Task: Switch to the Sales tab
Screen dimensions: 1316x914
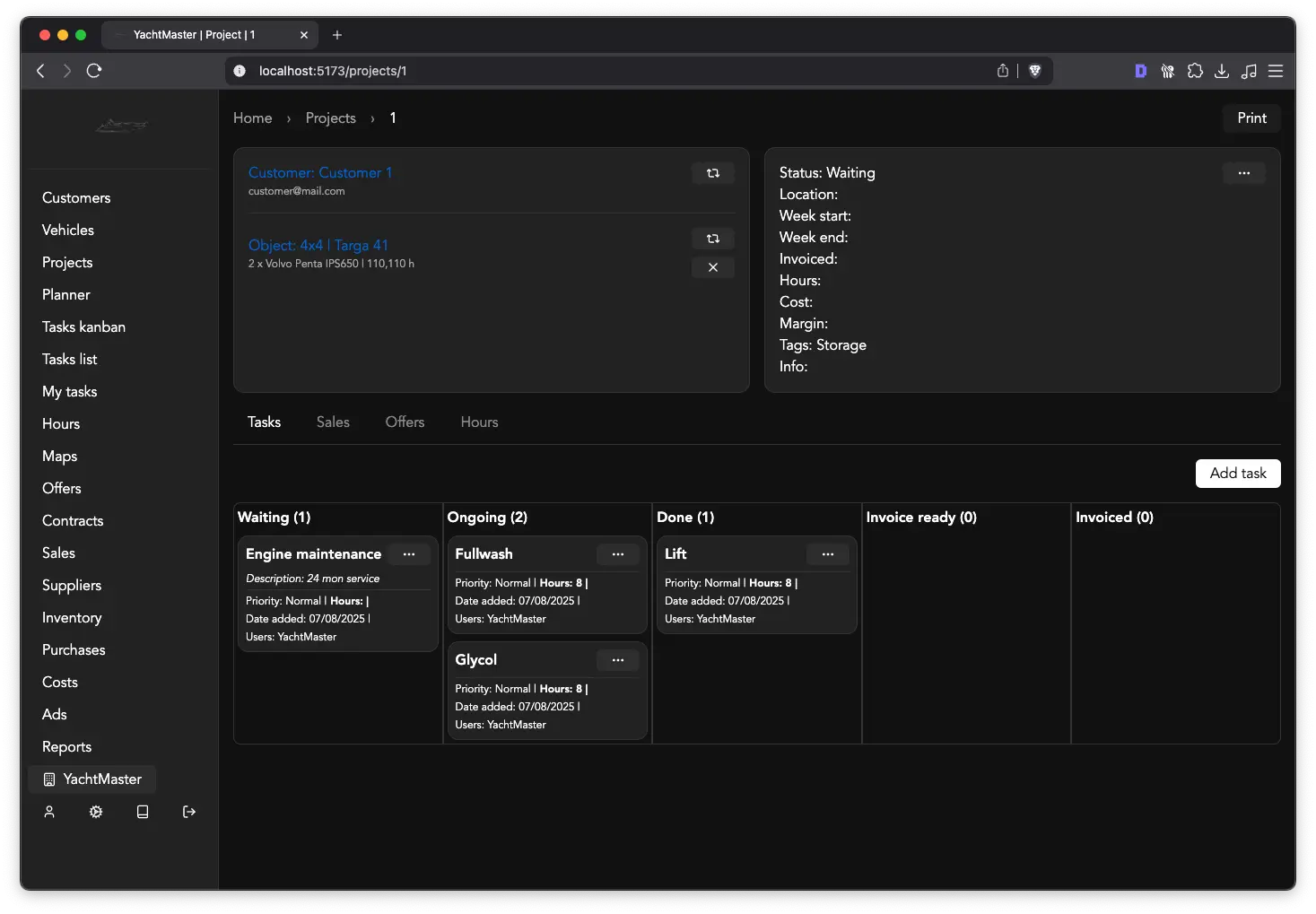Action: [333, 422]
